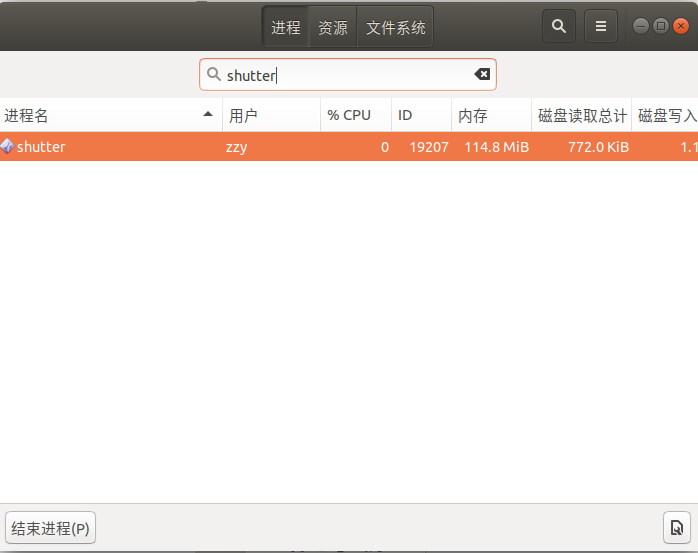Switch to the 进程 tab

coord(286,27)
